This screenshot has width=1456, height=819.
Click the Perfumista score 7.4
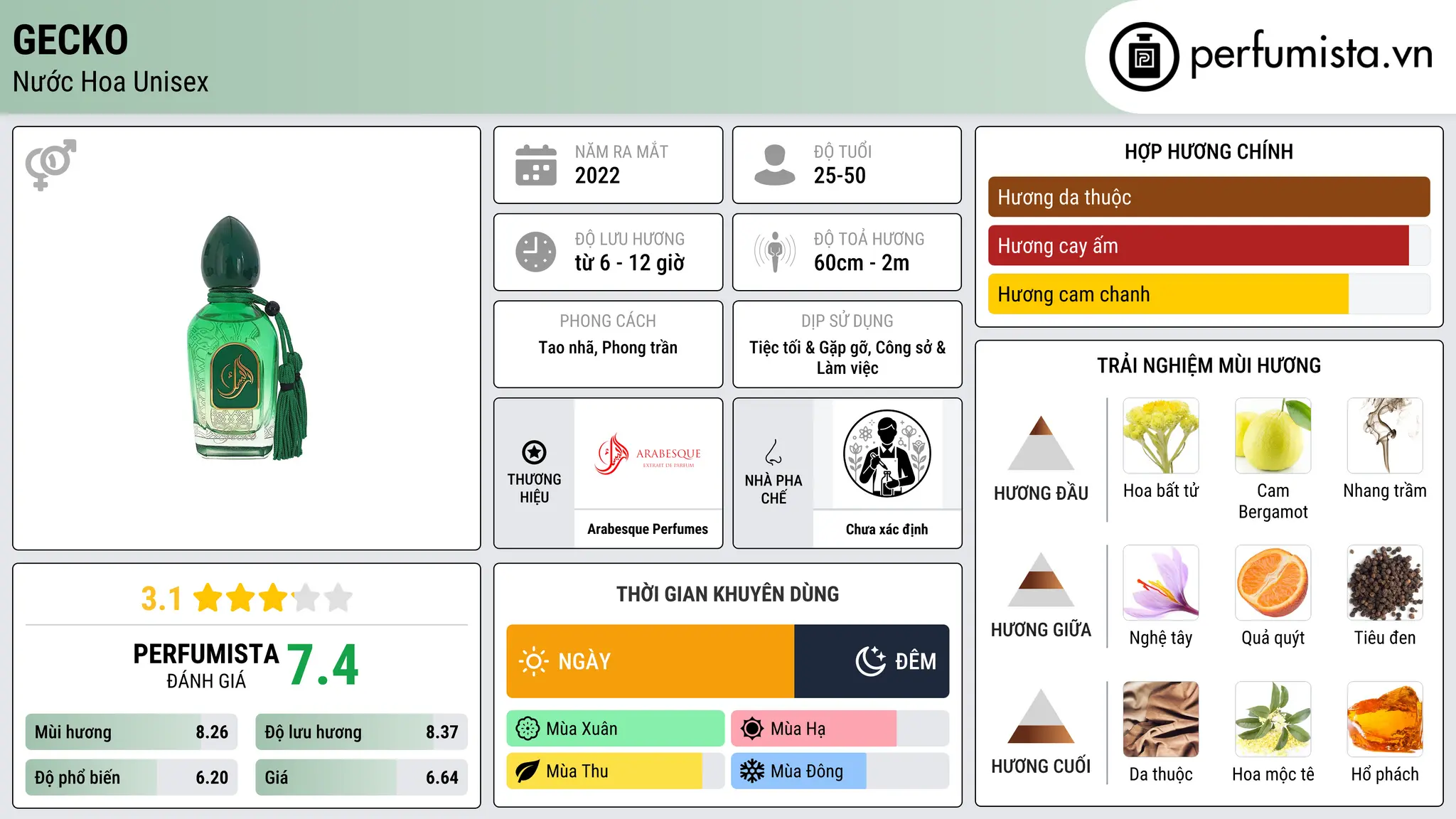click(x=323, y=665)
